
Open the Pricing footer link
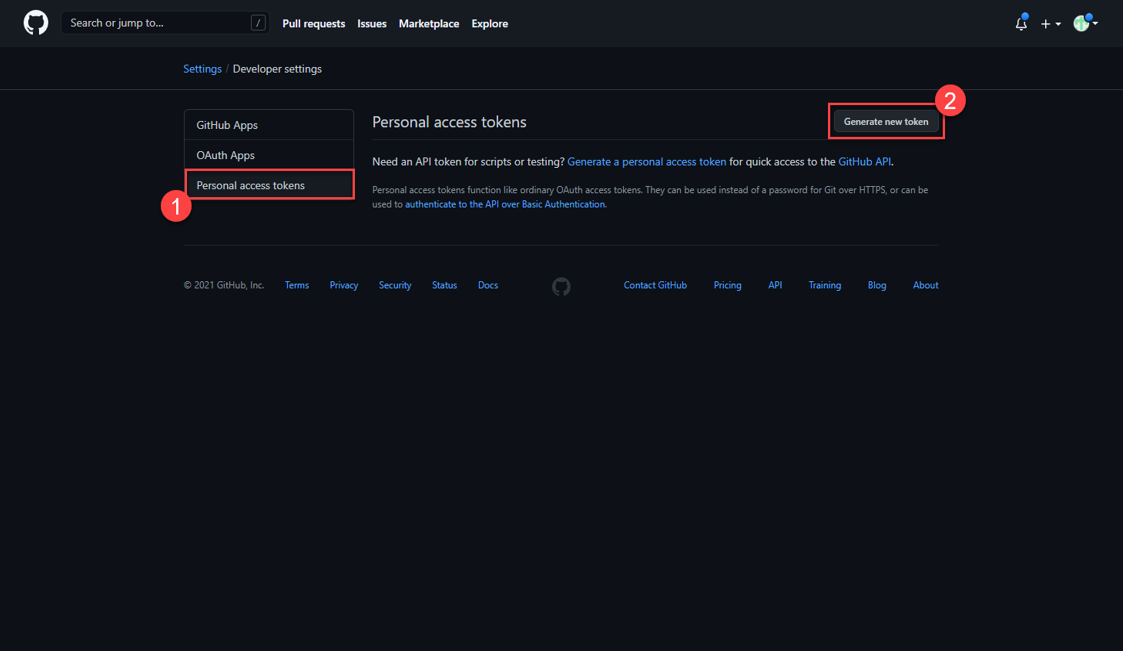click(727, 285)
